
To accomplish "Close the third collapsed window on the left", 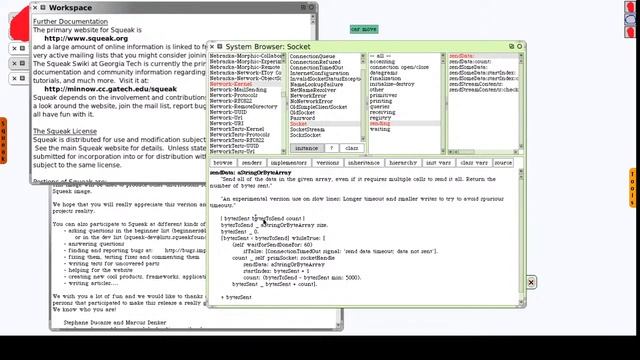I will click(15, 78).
